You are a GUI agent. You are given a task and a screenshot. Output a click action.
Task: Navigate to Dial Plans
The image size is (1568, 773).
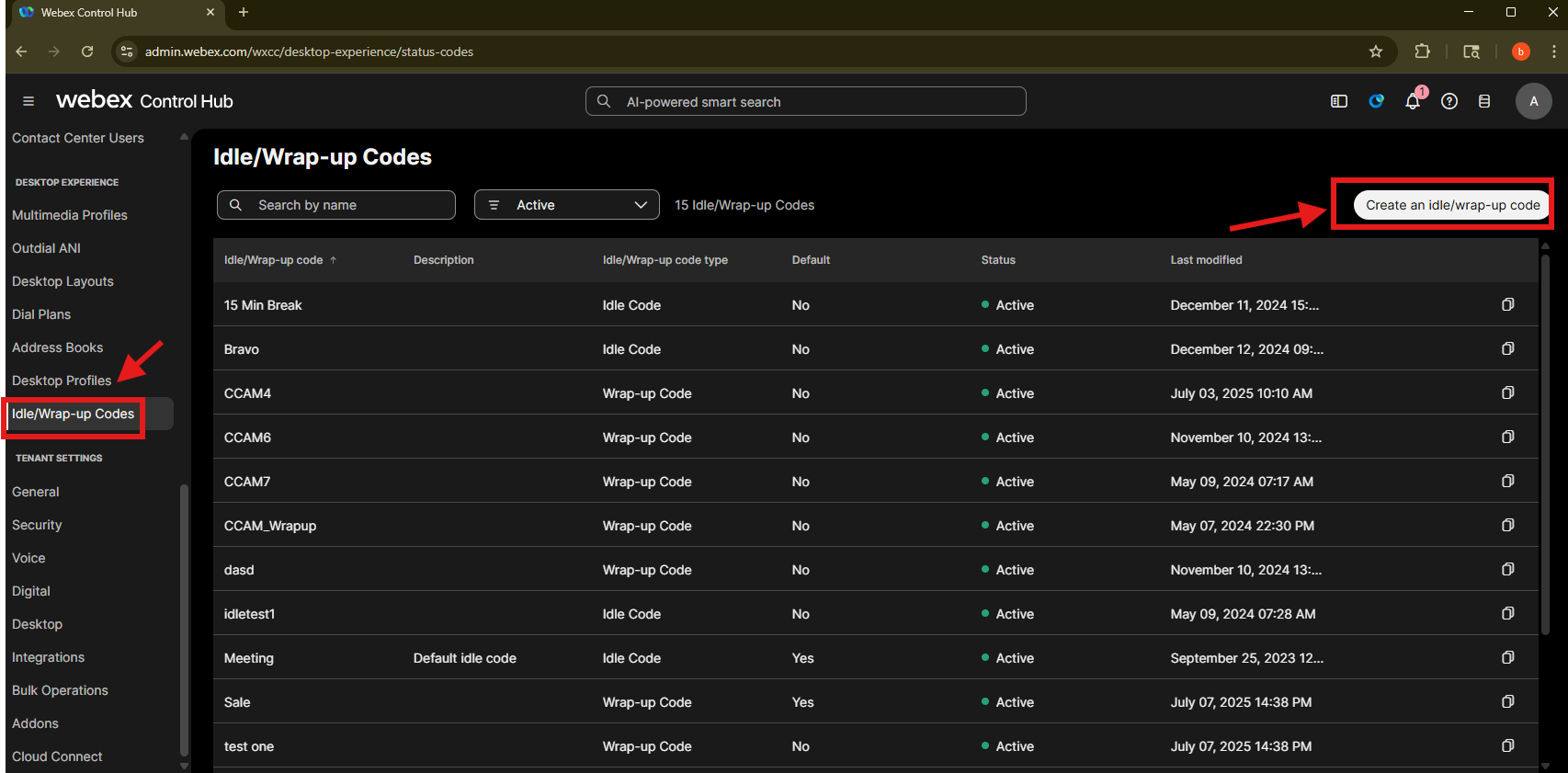click(x=41, y=314)
